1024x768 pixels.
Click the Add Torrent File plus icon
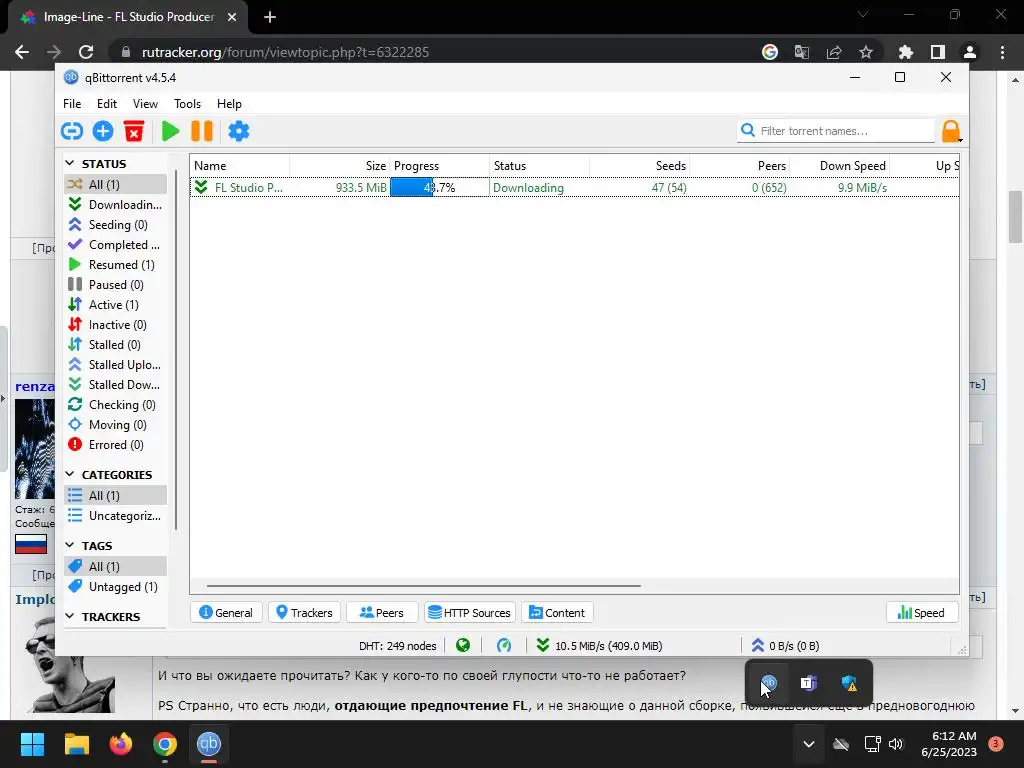103,131
